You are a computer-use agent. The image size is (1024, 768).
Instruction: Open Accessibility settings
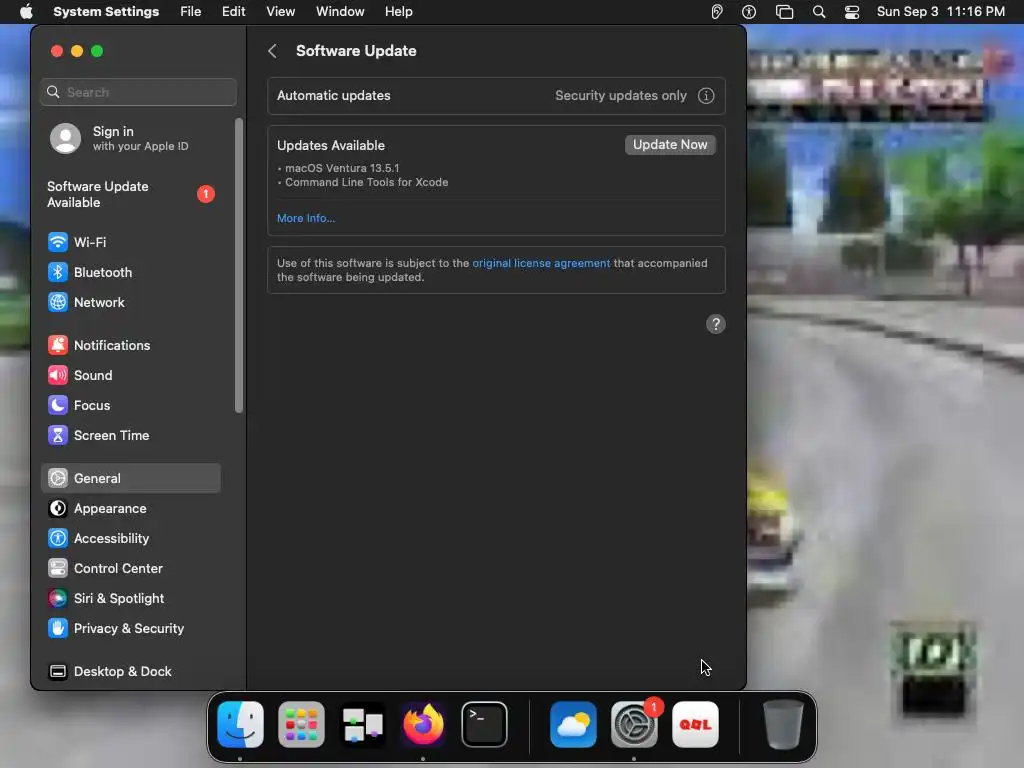[131, 539]
